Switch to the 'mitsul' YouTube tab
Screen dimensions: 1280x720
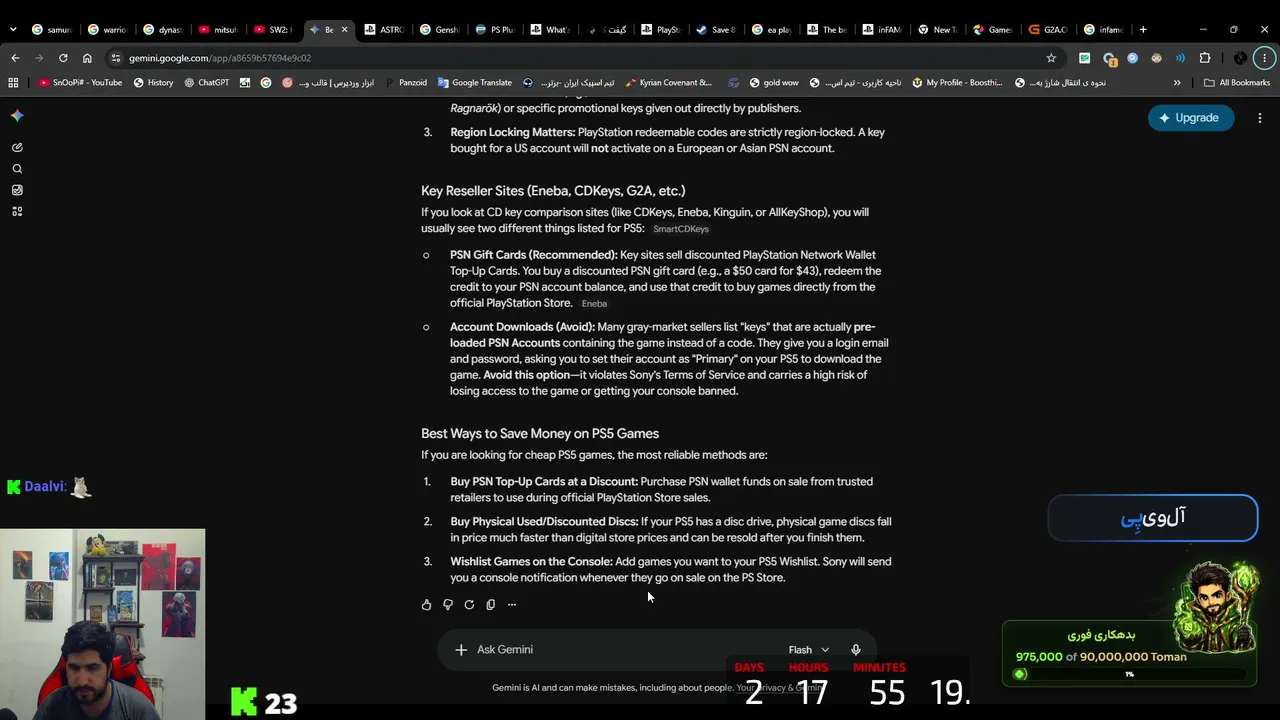pyautogui.click(x=219, y=30)
